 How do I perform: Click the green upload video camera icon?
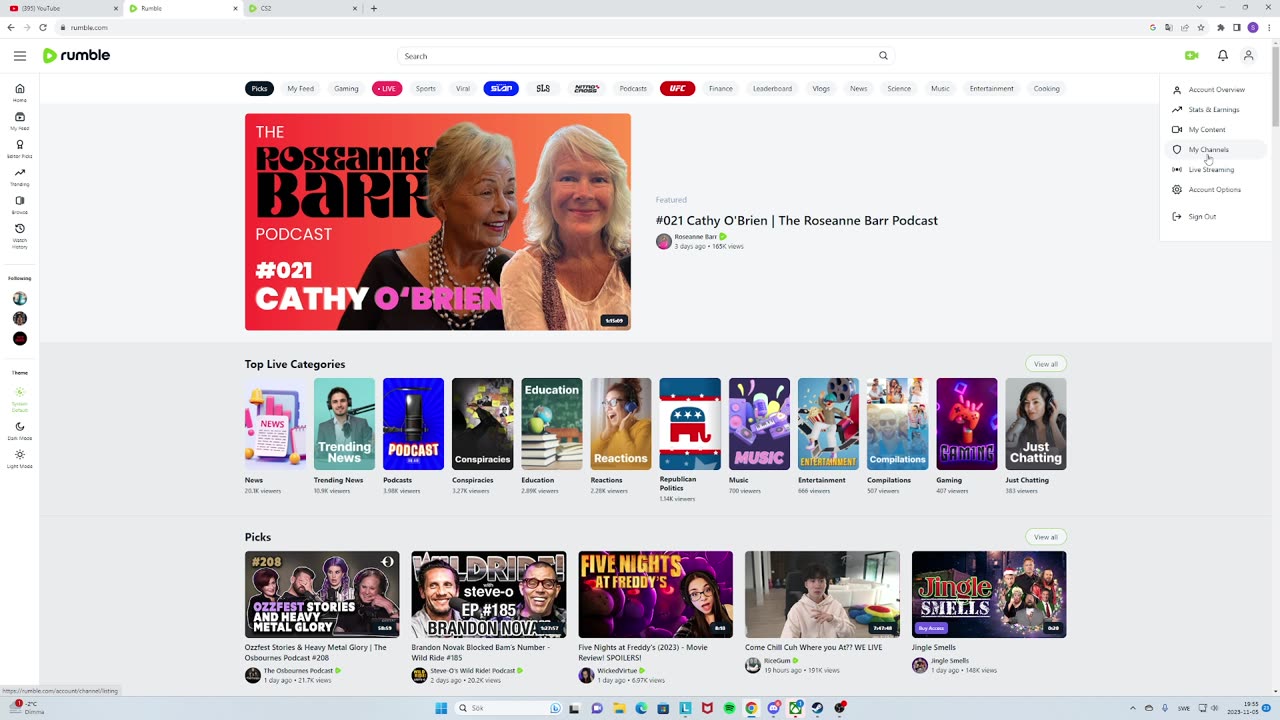click(x=1191, y=56)
